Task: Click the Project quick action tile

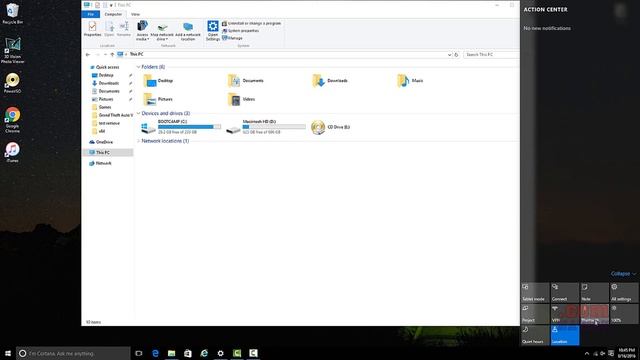Action: [535, 314]
